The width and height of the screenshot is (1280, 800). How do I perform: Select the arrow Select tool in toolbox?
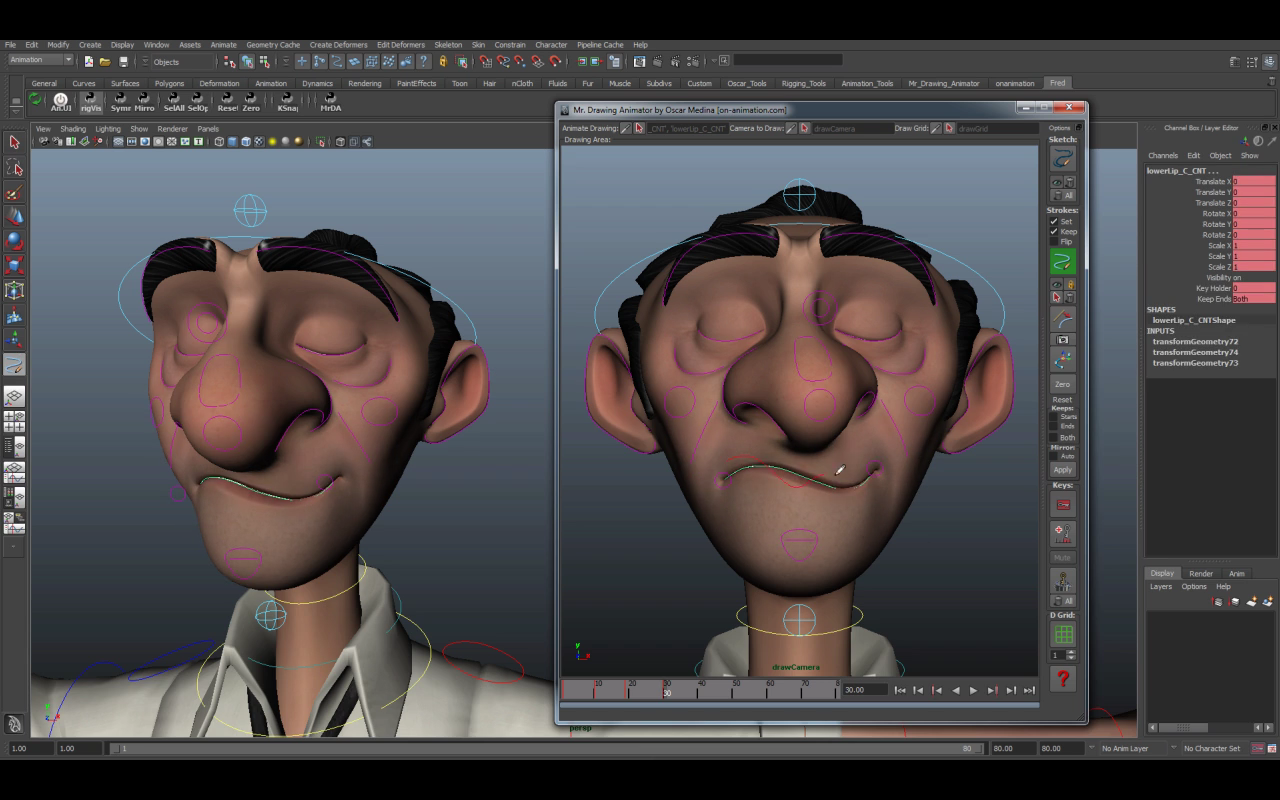(14, 142)
